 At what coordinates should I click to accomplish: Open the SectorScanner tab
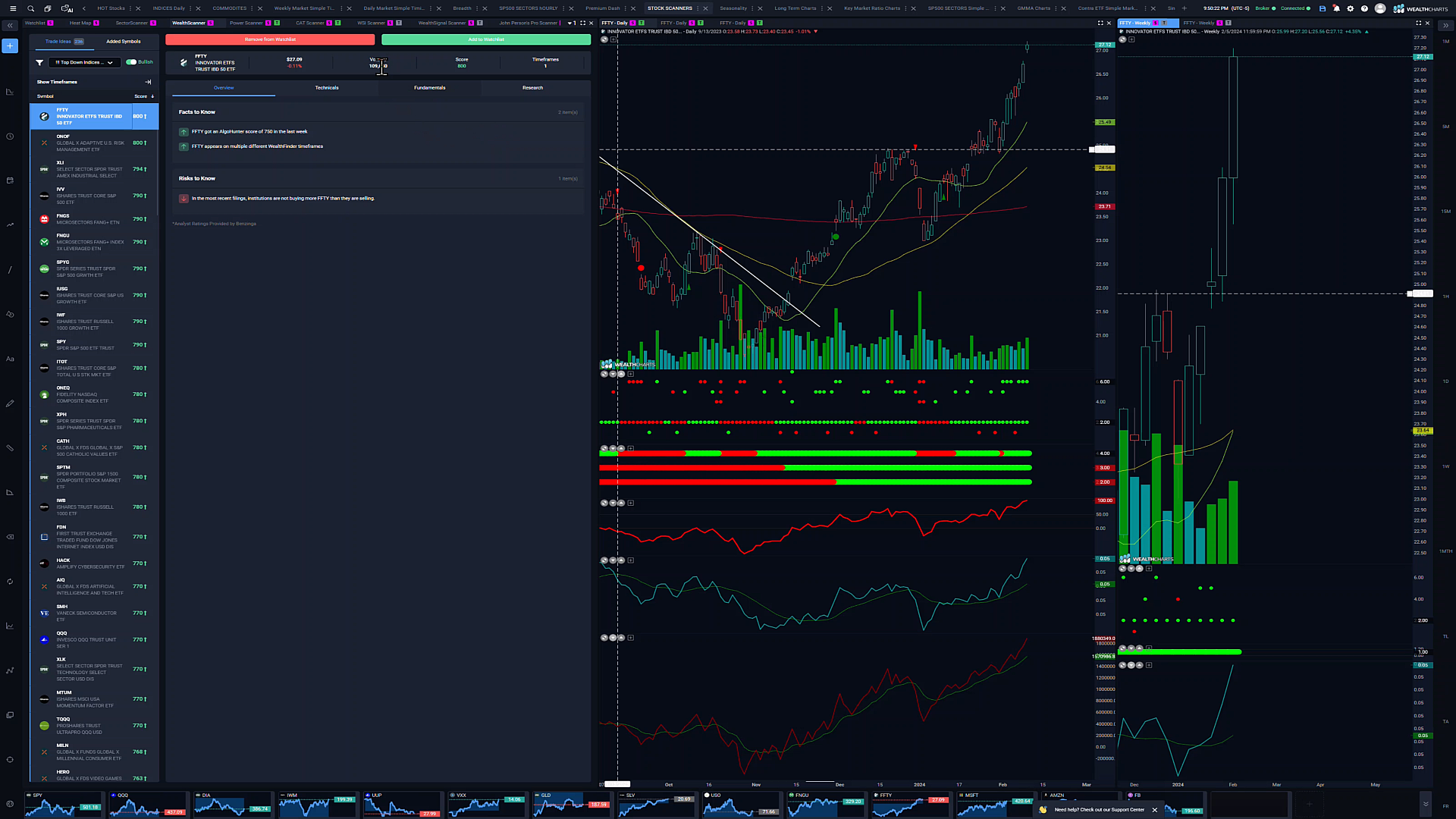point(132,23)
